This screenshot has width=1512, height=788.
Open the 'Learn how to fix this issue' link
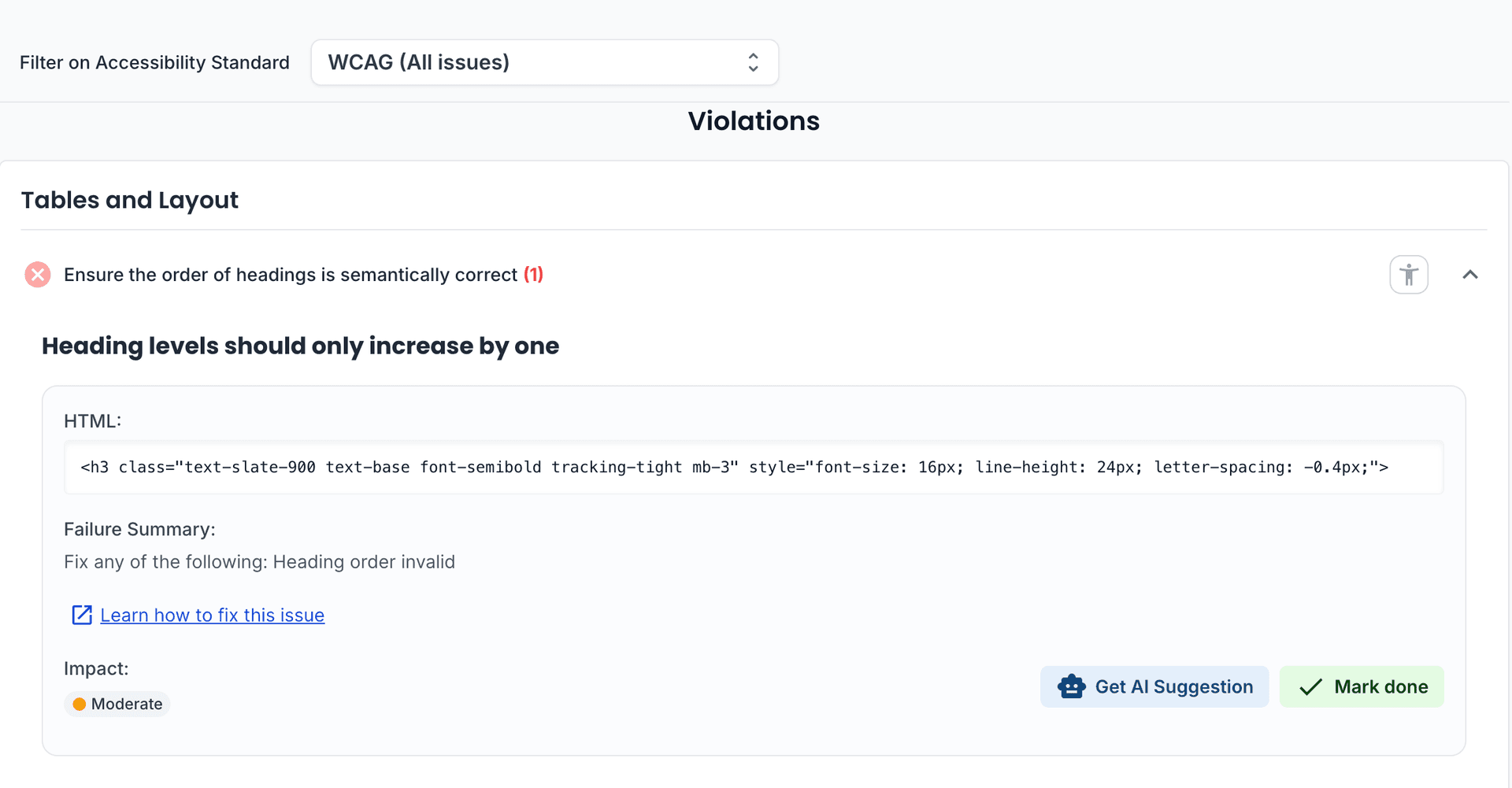[212, 615]
